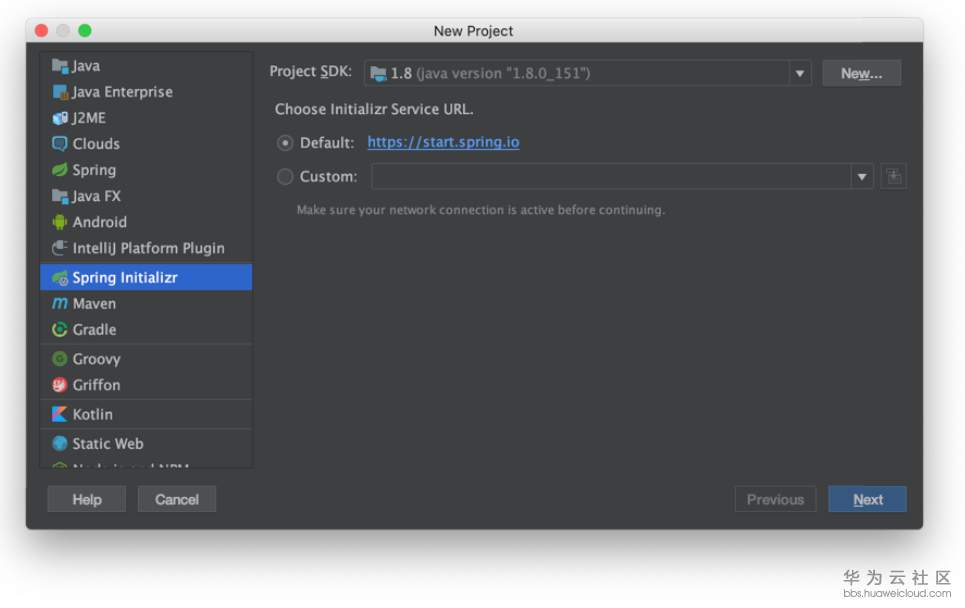Open the Custom URL dropdown arrow
965x608 pixels.
(861, 177)
